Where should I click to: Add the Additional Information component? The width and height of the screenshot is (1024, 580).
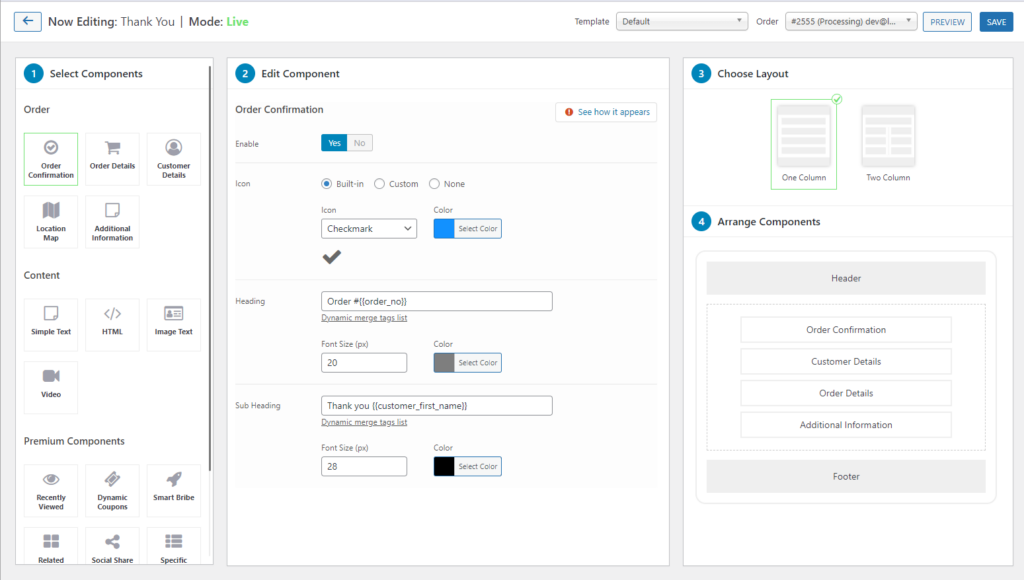112,222
